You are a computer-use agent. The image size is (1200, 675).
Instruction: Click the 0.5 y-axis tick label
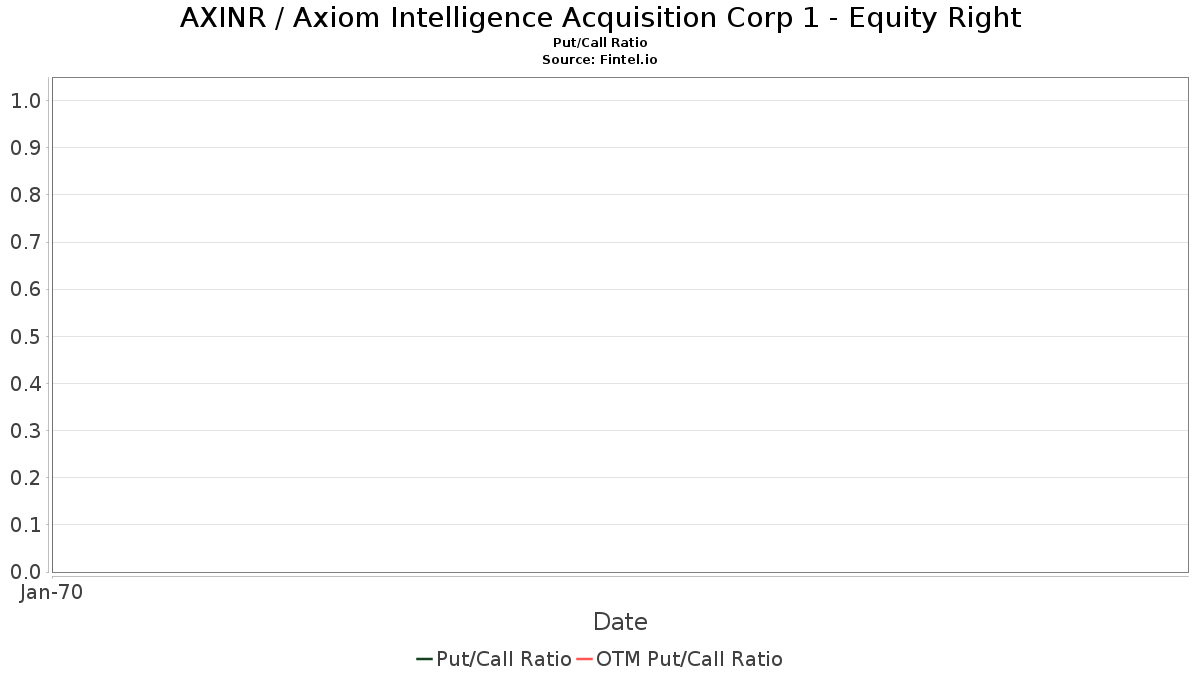[x=25, y=336]
